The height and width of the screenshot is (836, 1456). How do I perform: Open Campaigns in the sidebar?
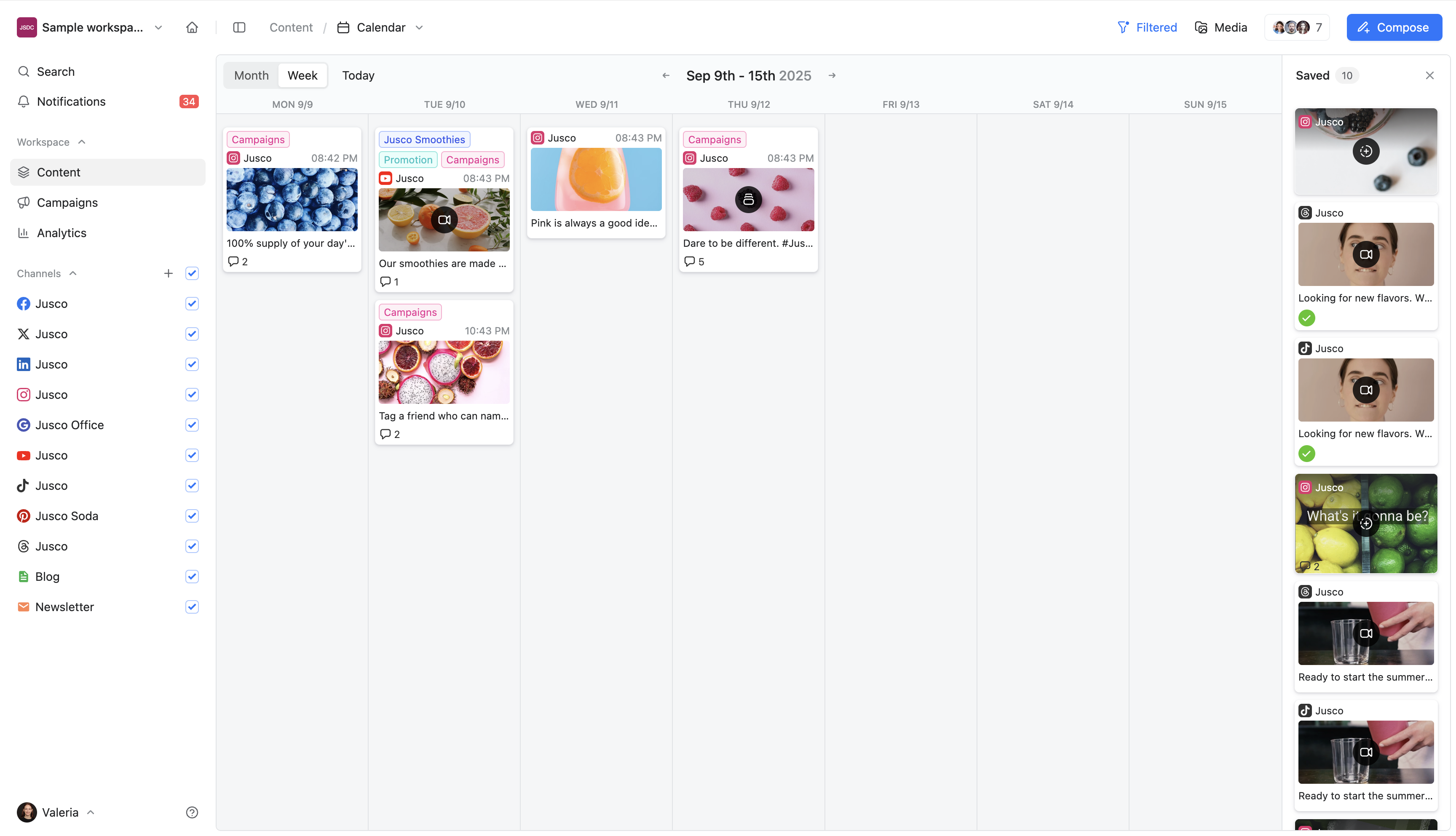click(x=67, y=203)
